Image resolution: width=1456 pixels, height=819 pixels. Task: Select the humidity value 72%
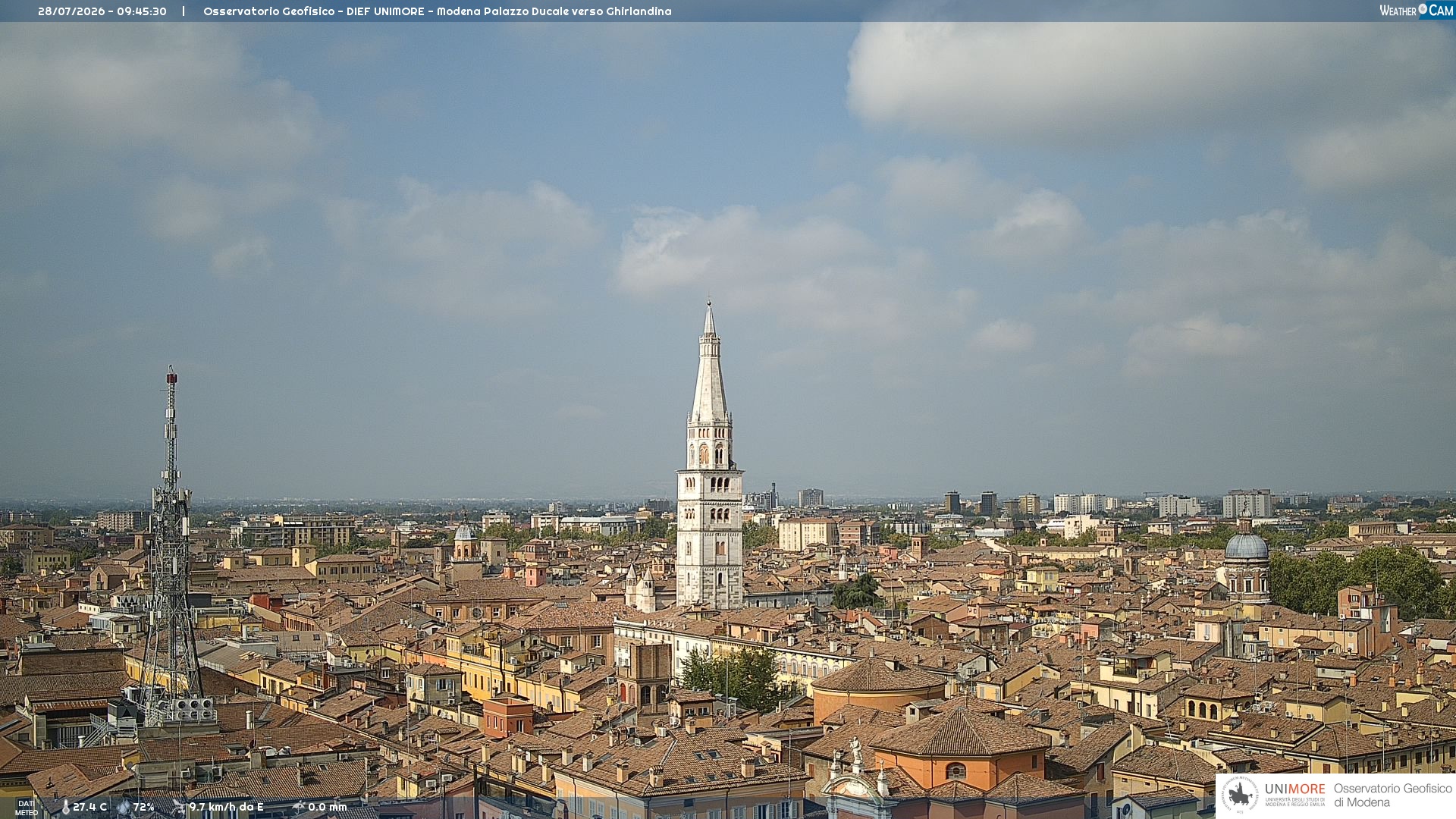pos(144,807)
